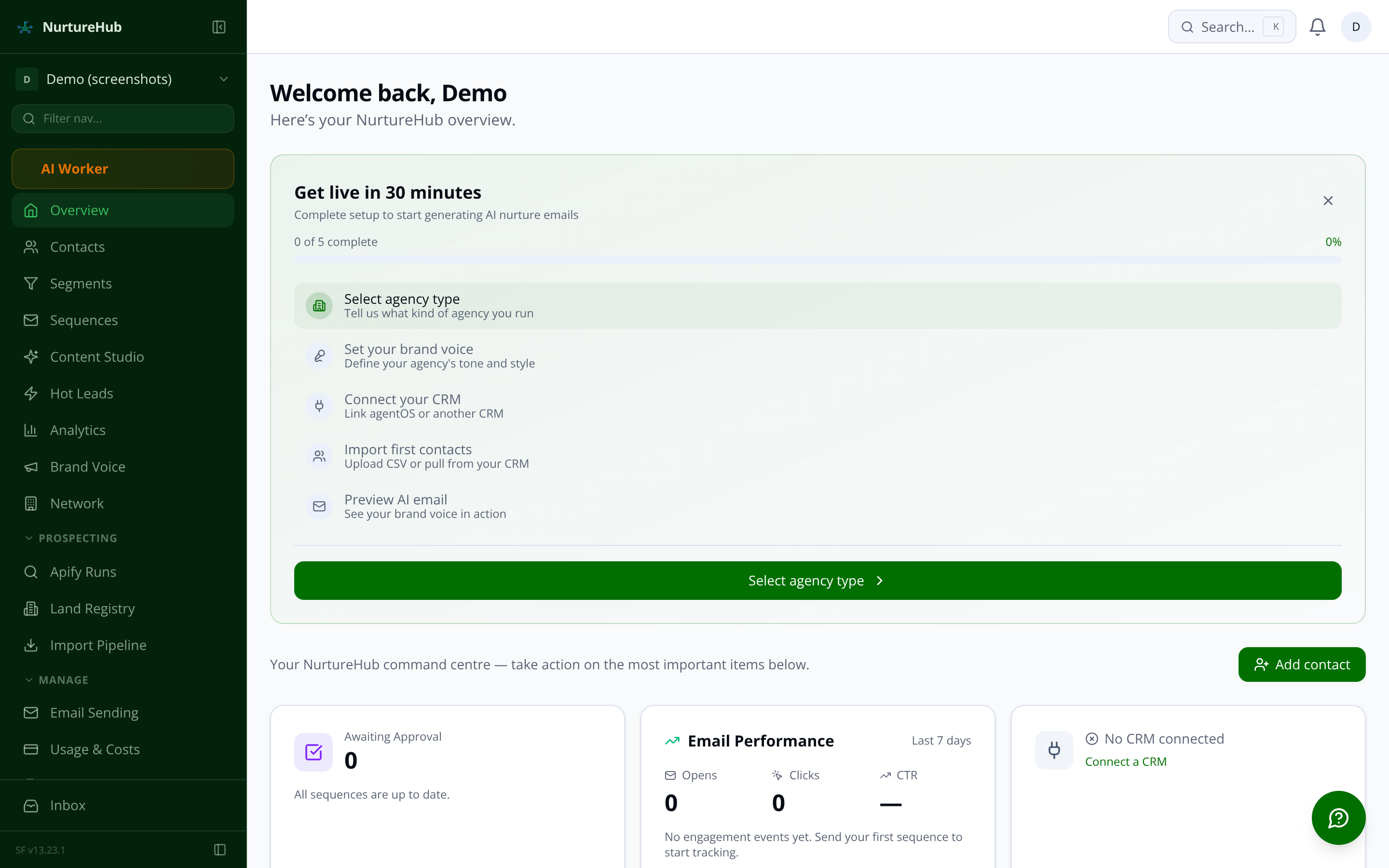
Task: Click the Preview AI email envelope icon
Action: 319,506
